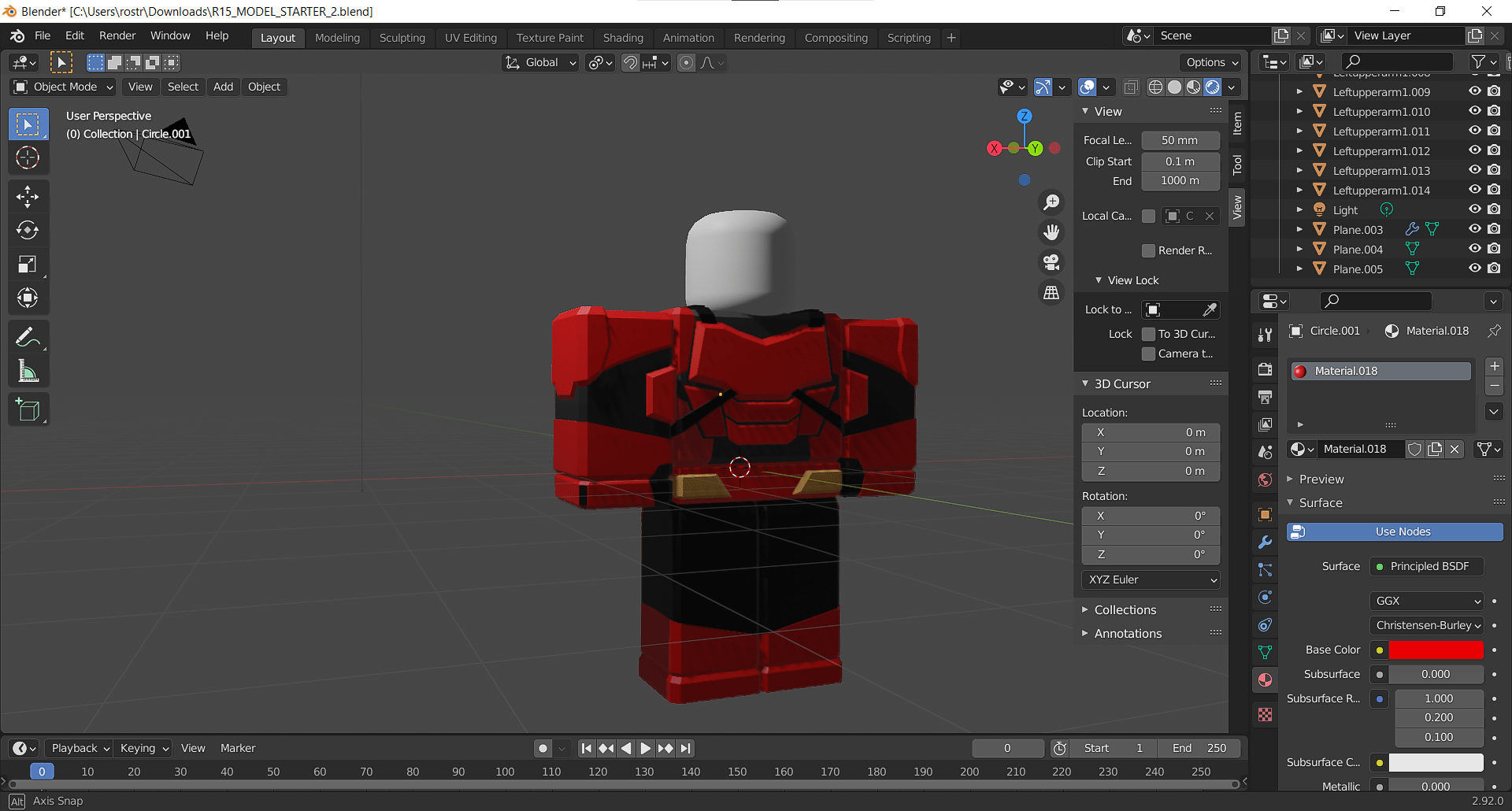Open the Render properties tab
This screenshot has height=811, width=1512.
click(1265, 369)
